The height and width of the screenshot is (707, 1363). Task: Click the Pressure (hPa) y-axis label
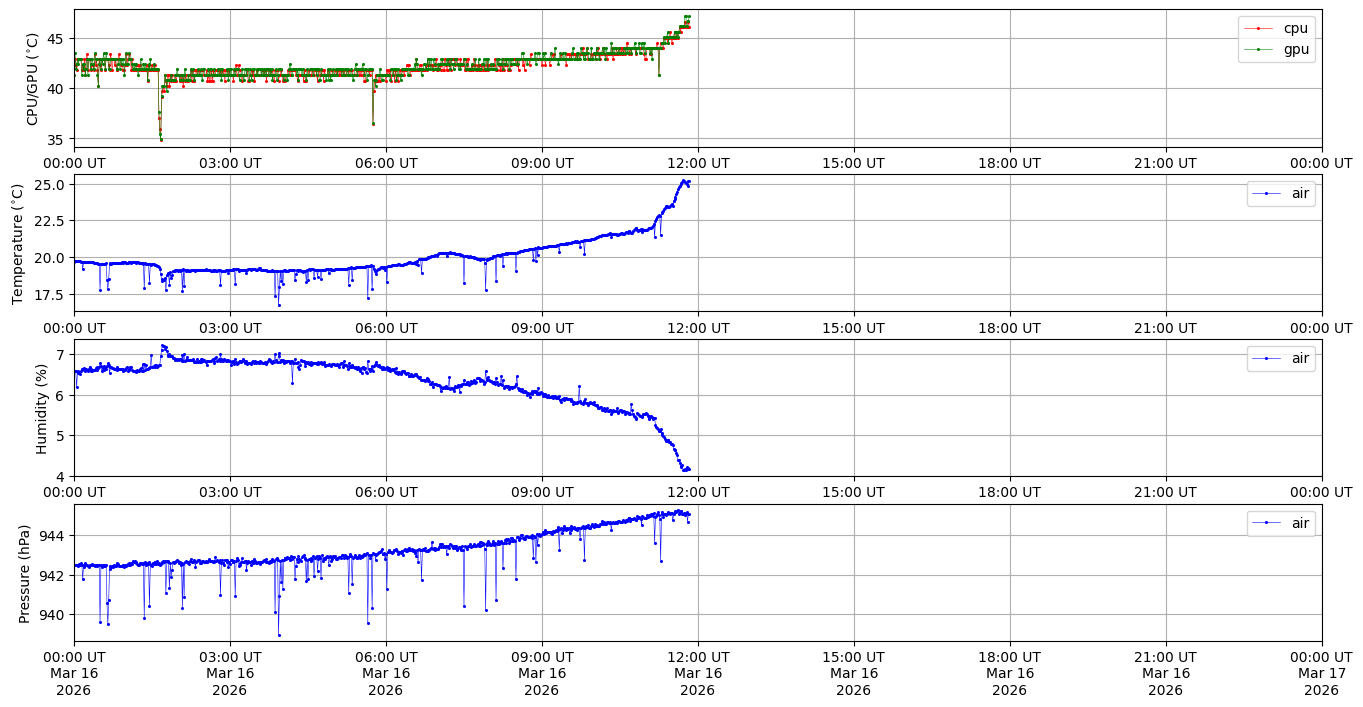pos(25,573)
